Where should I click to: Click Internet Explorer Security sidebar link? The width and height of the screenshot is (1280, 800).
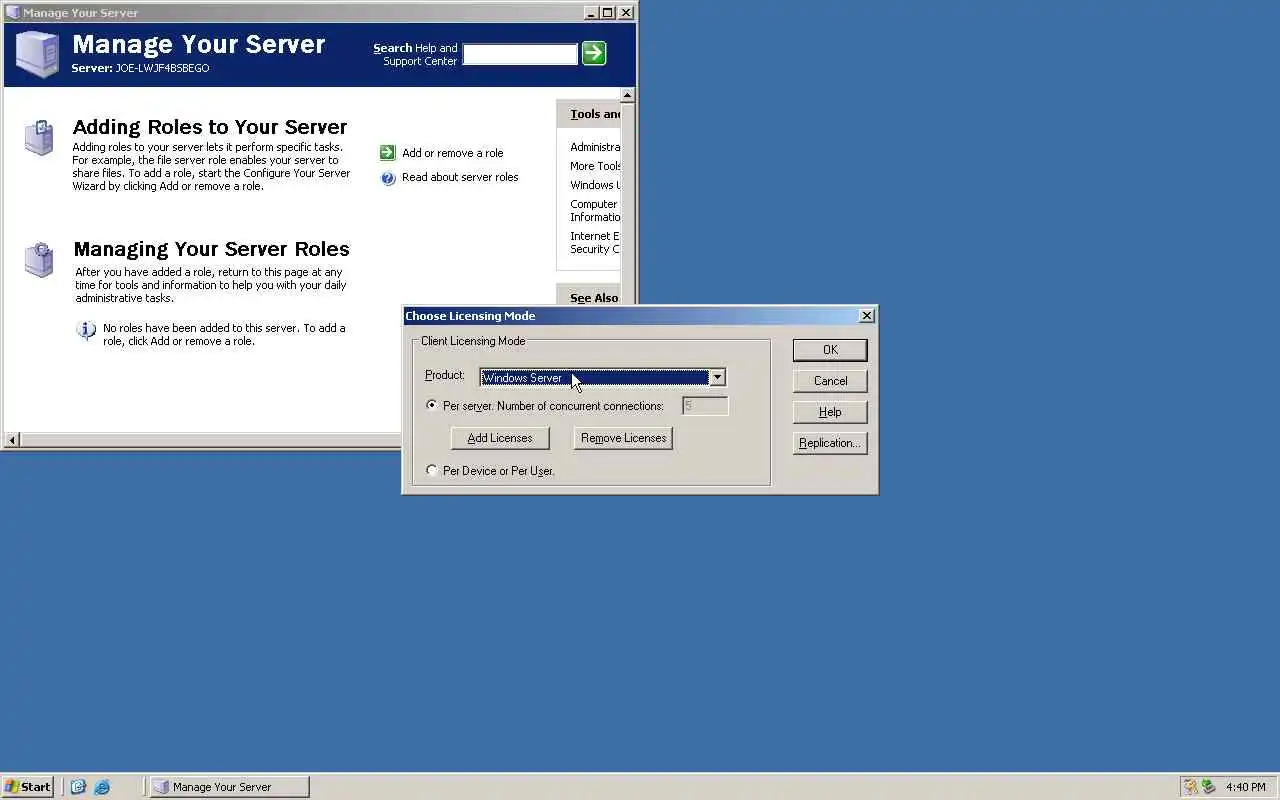click(x=595, y=243)
